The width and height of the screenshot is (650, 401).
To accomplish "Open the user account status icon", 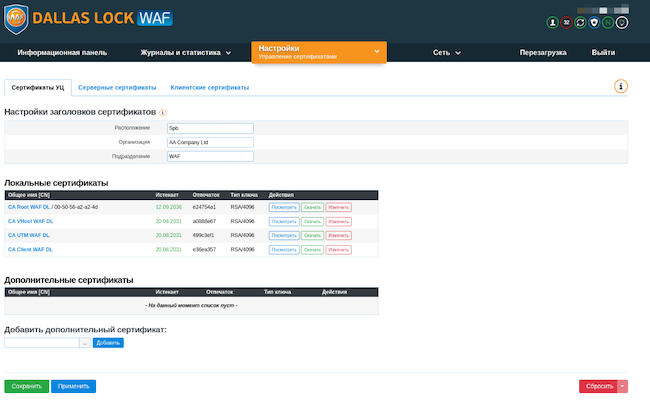I will pos(552,22).
